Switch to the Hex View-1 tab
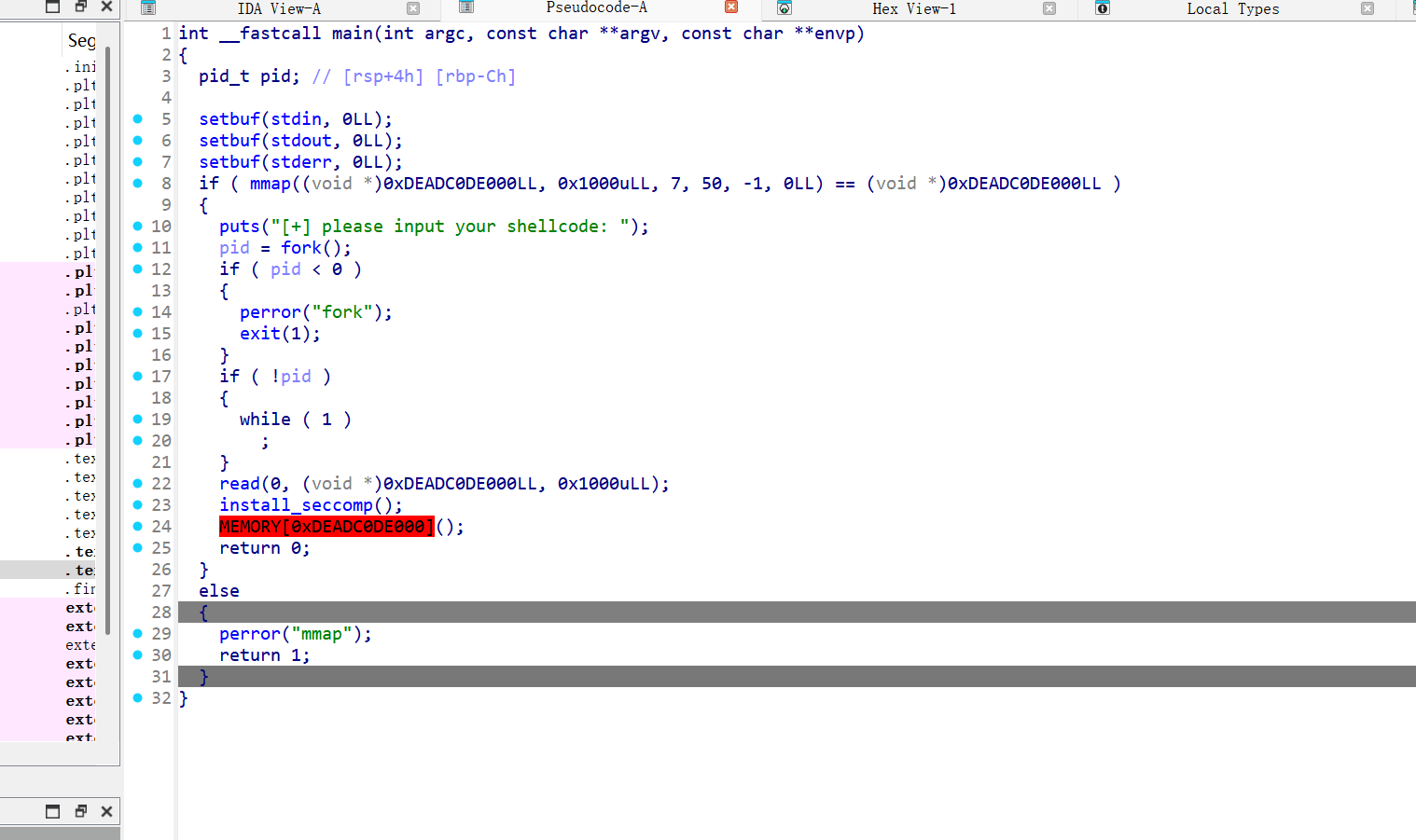Screen dimensions: 1416x840 913,8
